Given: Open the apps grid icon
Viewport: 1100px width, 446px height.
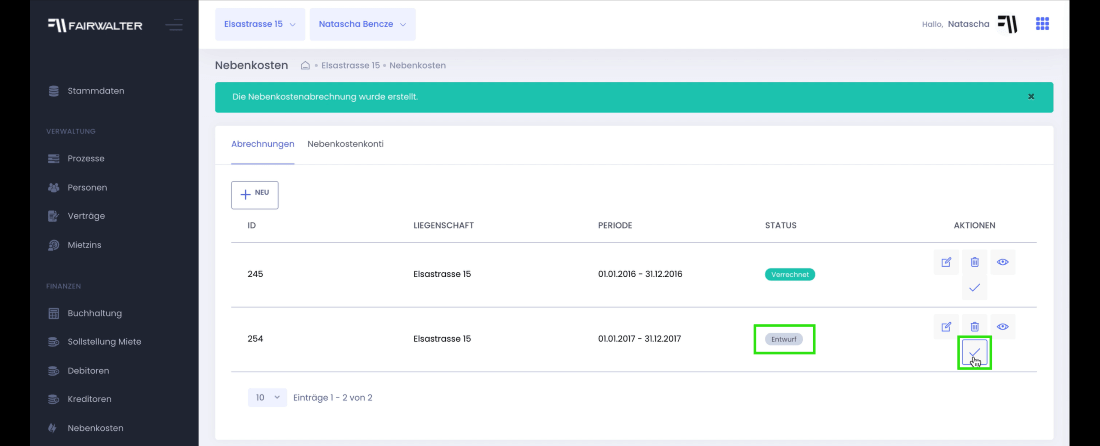Looking at the screenshot, I should point(1042,25).
